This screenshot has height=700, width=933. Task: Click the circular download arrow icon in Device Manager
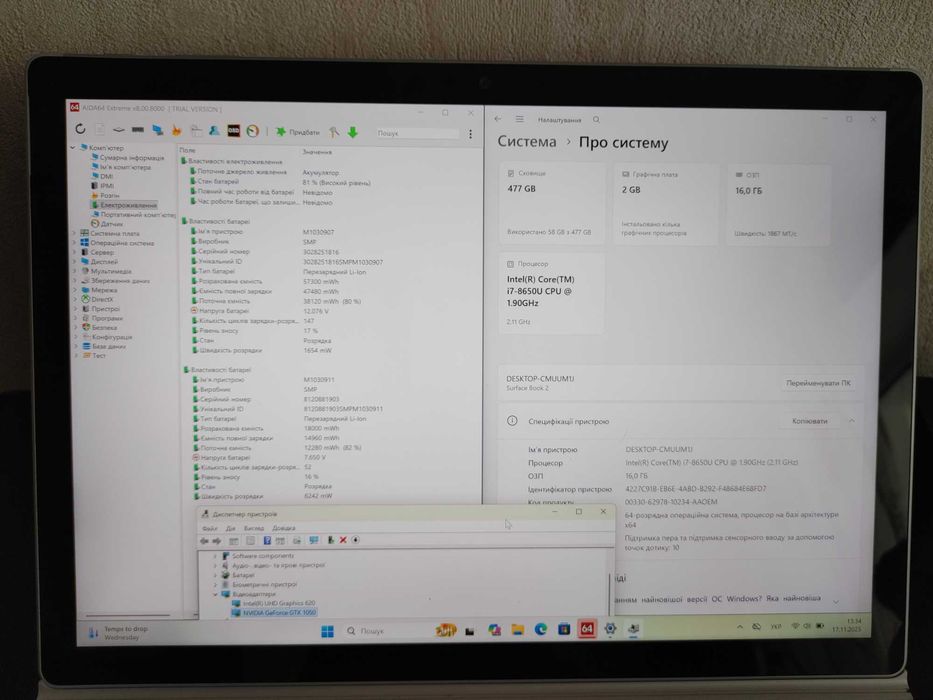point(355,540)
